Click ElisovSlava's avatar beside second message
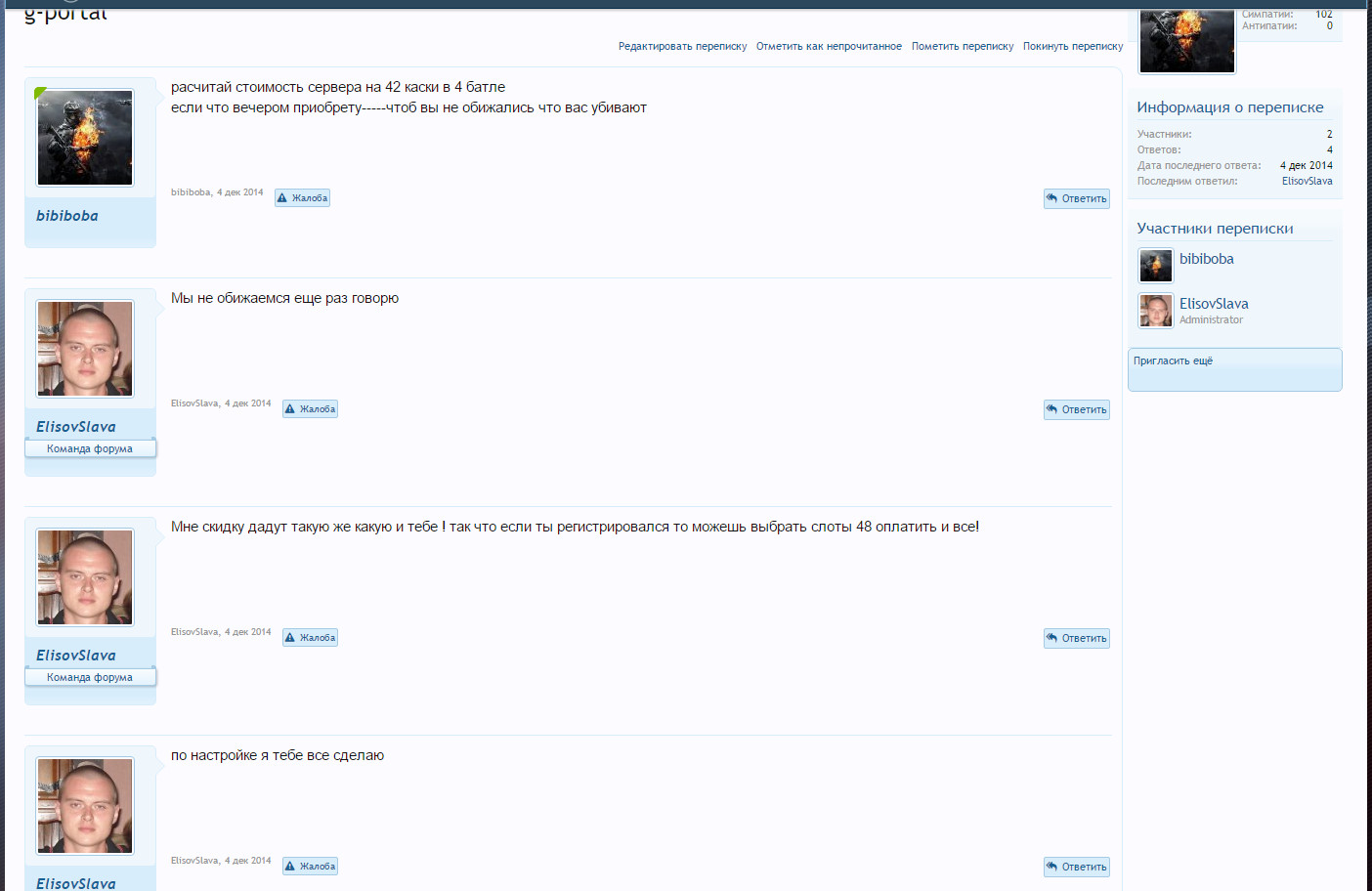The image size is (1372, 891). [x=85, y=349]
